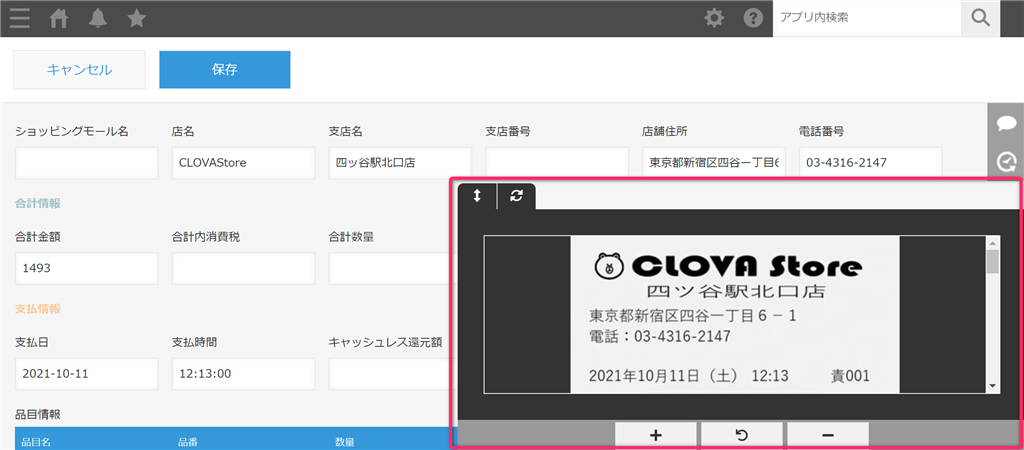
Task: Open the history clock sidebar icon
Action: click(x=1006, y=161)
